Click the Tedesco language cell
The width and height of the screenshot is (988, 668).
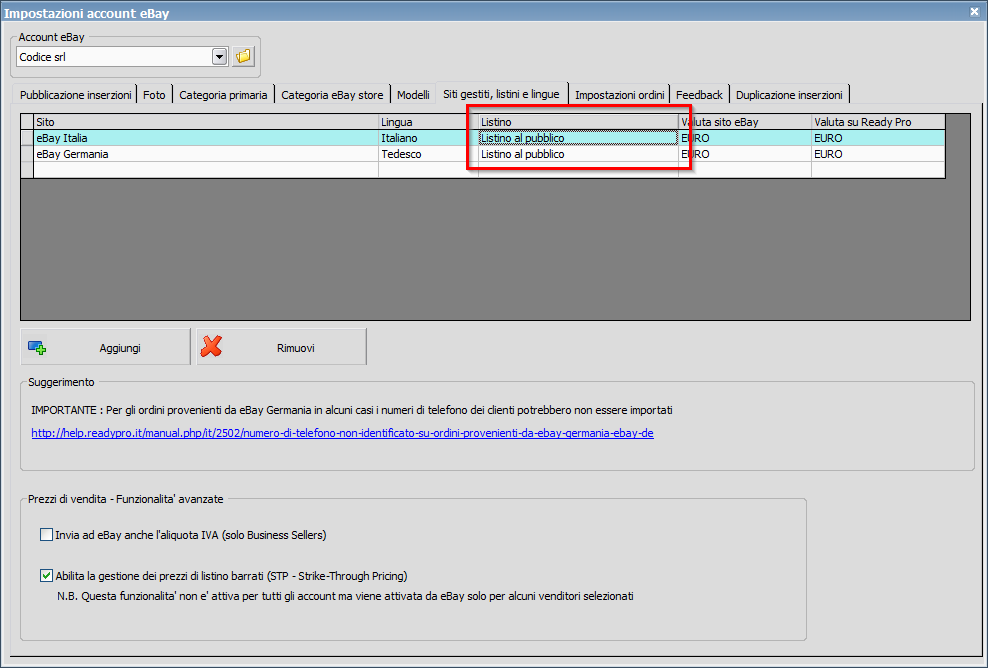(x=428, y=154)
